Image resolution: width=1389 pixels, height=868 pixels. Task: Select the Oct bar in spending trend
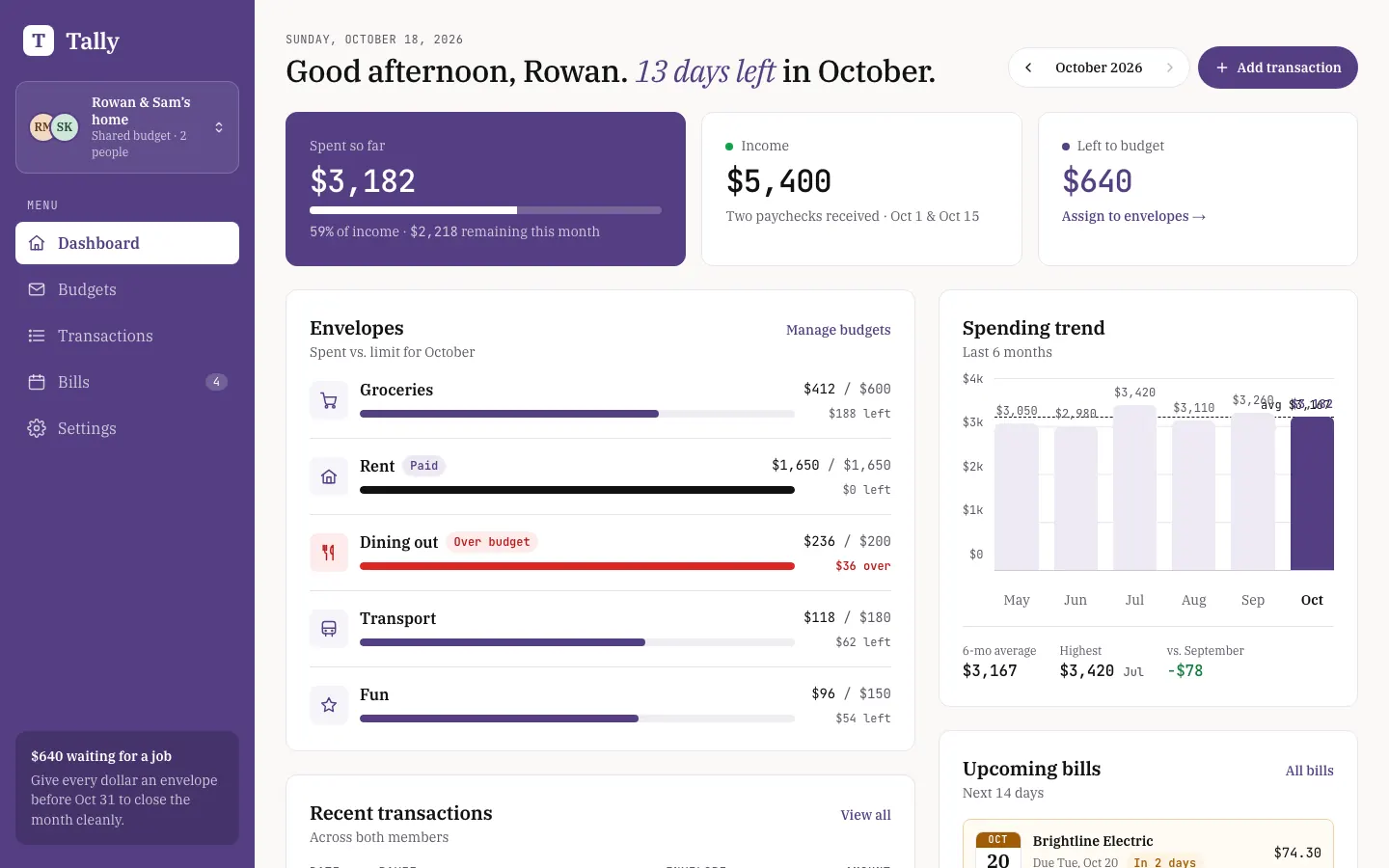point(1312,494)
